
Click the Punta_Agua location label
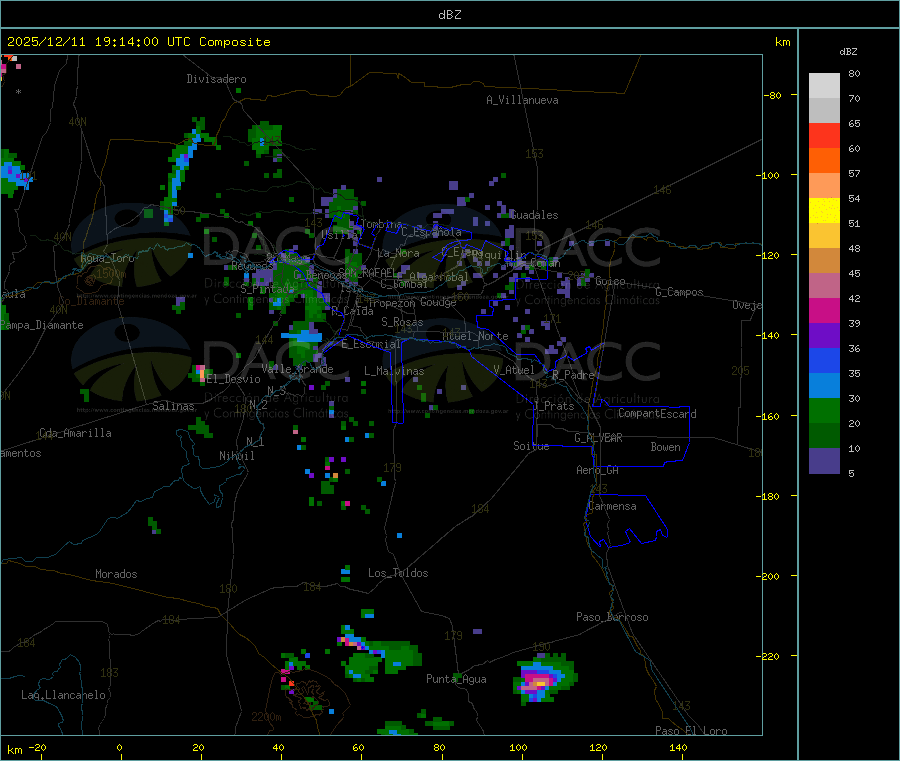point(456,679)
